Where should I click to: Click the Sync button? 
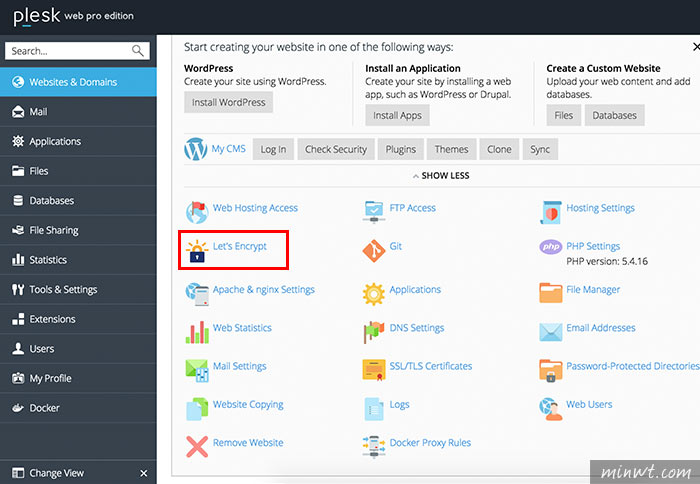(x=540, y=149)
